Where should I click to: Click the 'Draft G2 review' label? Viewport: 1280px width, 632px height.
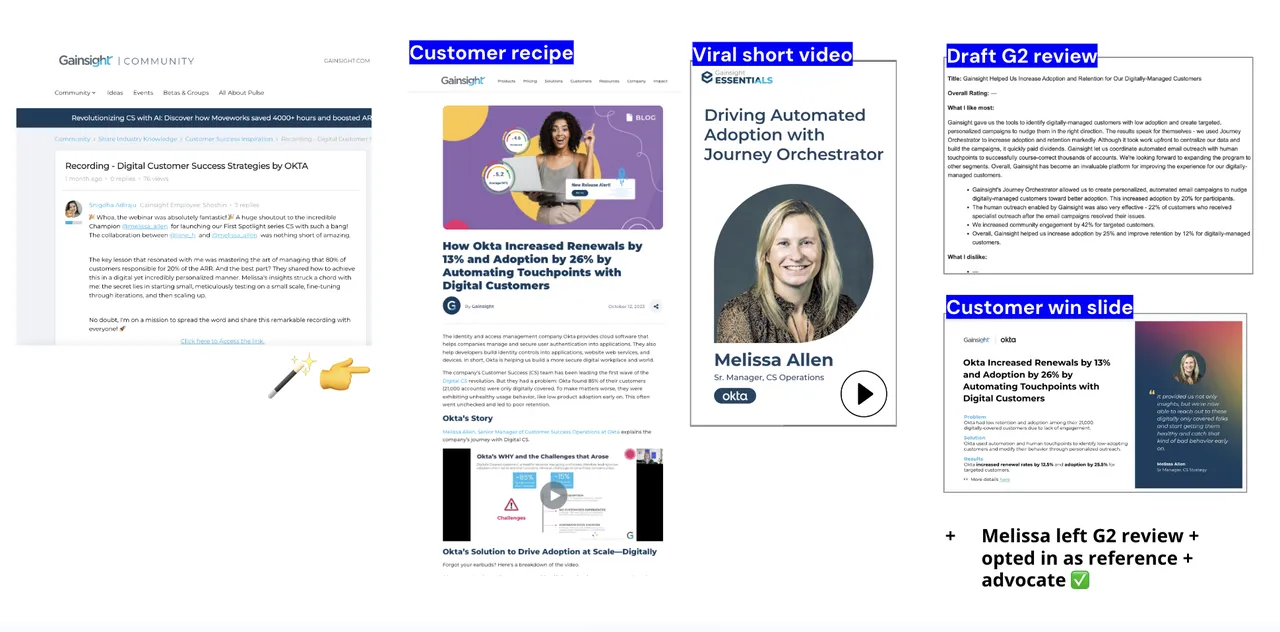coord(1022,55)
